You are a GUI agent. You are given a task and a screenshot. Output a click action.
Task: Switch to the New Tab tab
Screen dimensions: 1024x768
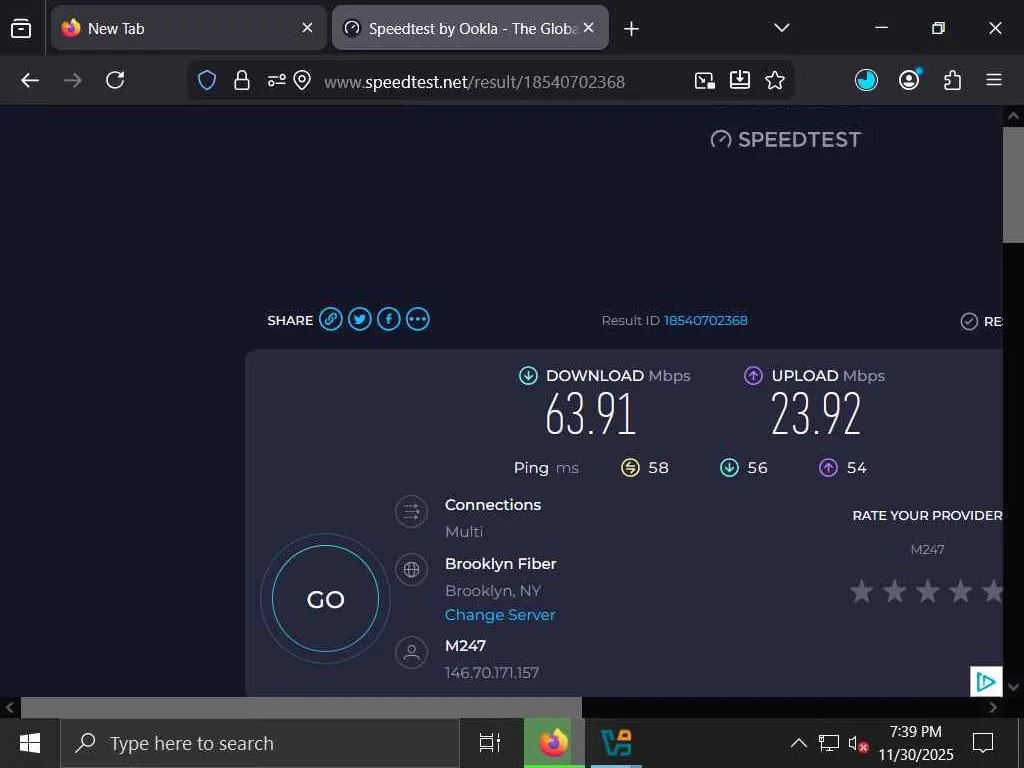coord(188,28)
